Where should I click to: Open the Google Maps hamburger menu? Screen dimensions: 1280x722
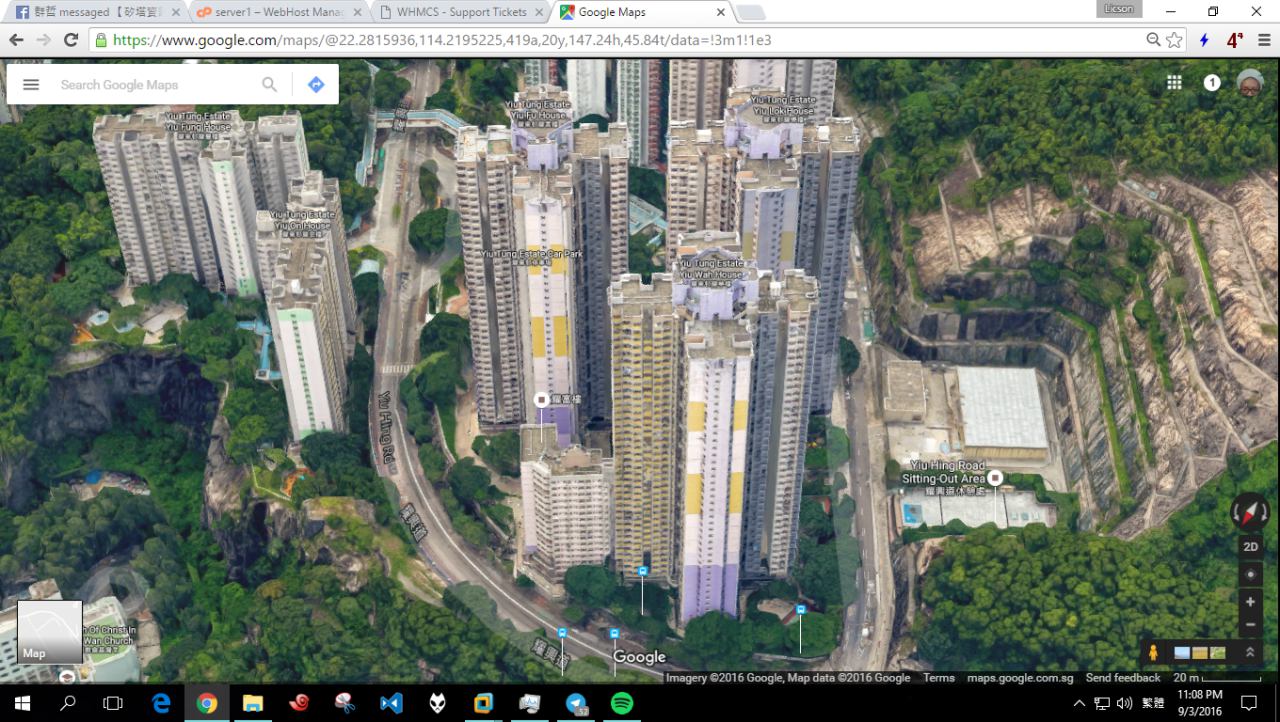click(31, 85)
